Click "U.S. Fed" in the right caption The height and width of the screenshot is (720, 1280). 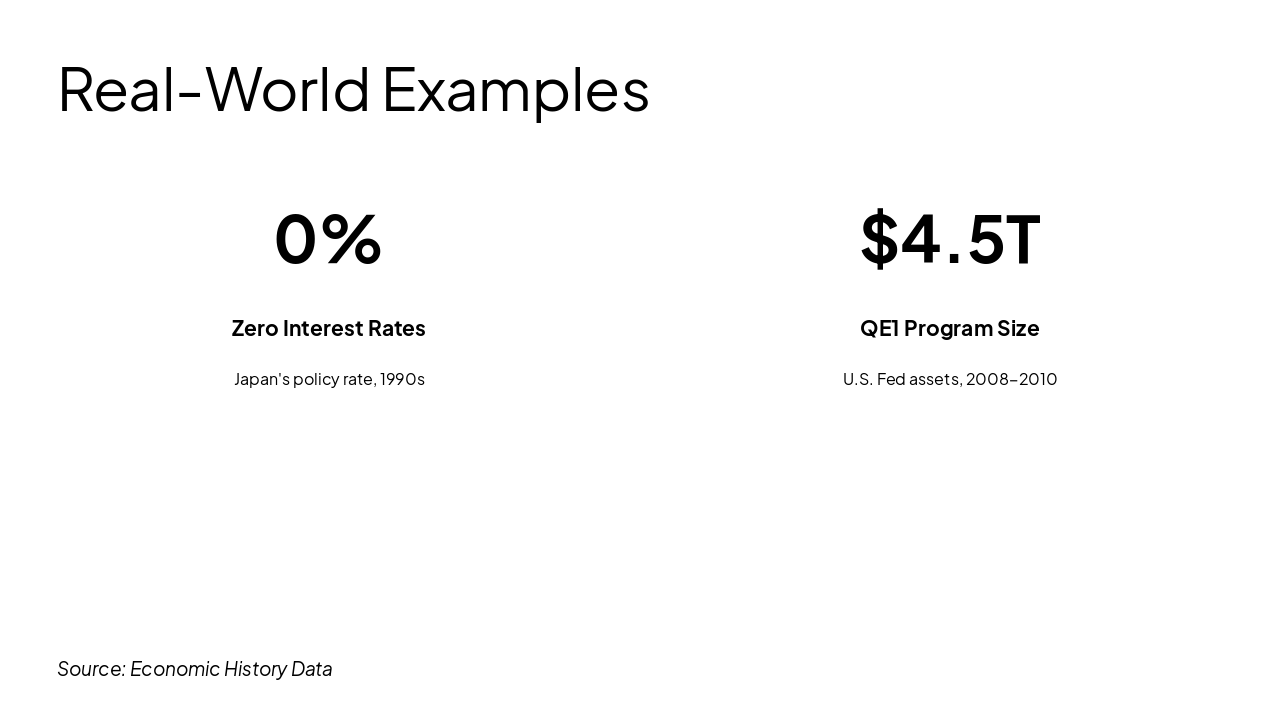pos(873,379)
